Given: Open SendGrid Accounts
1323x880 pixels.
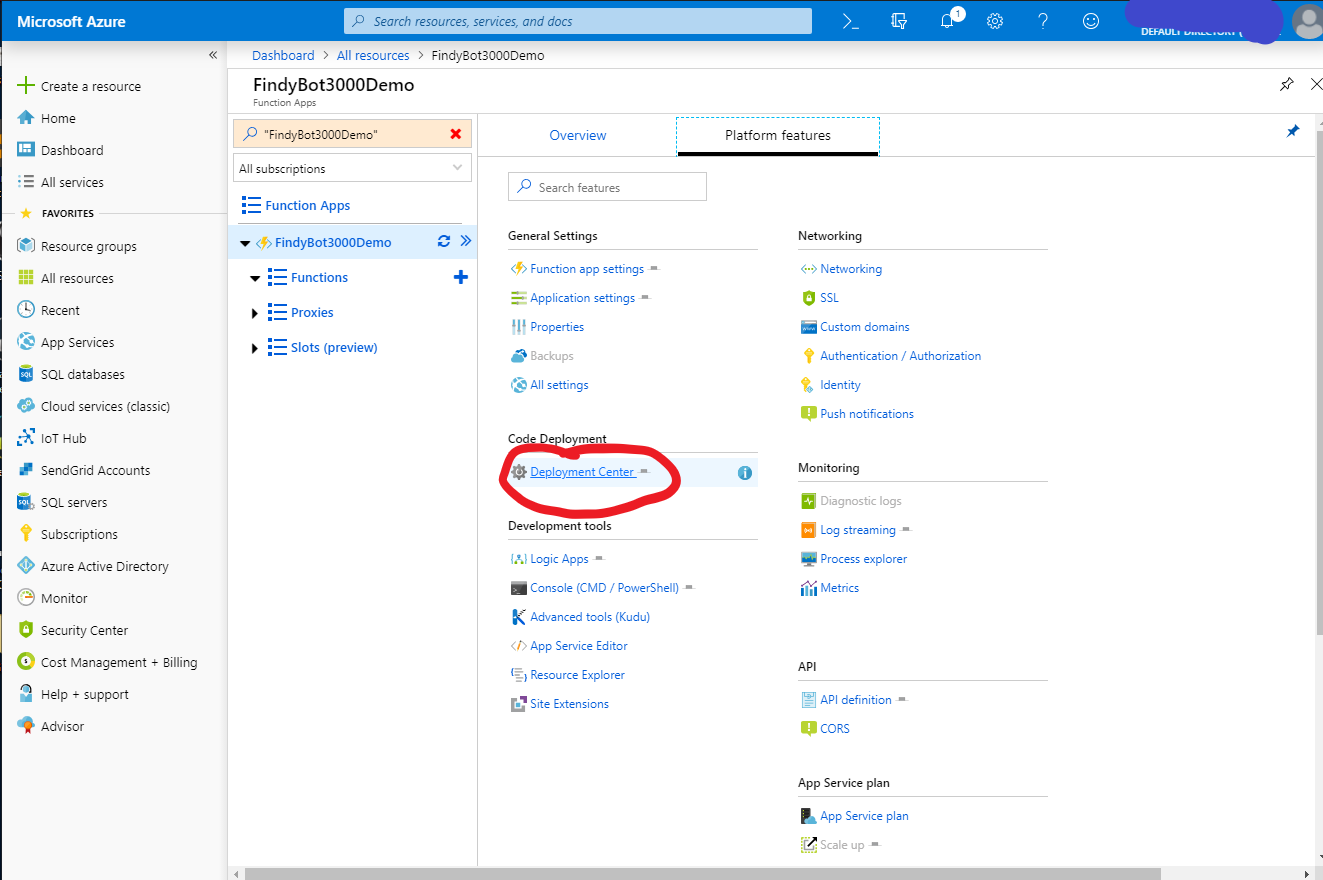Looking at the screenshot, I should coord(95,470).
